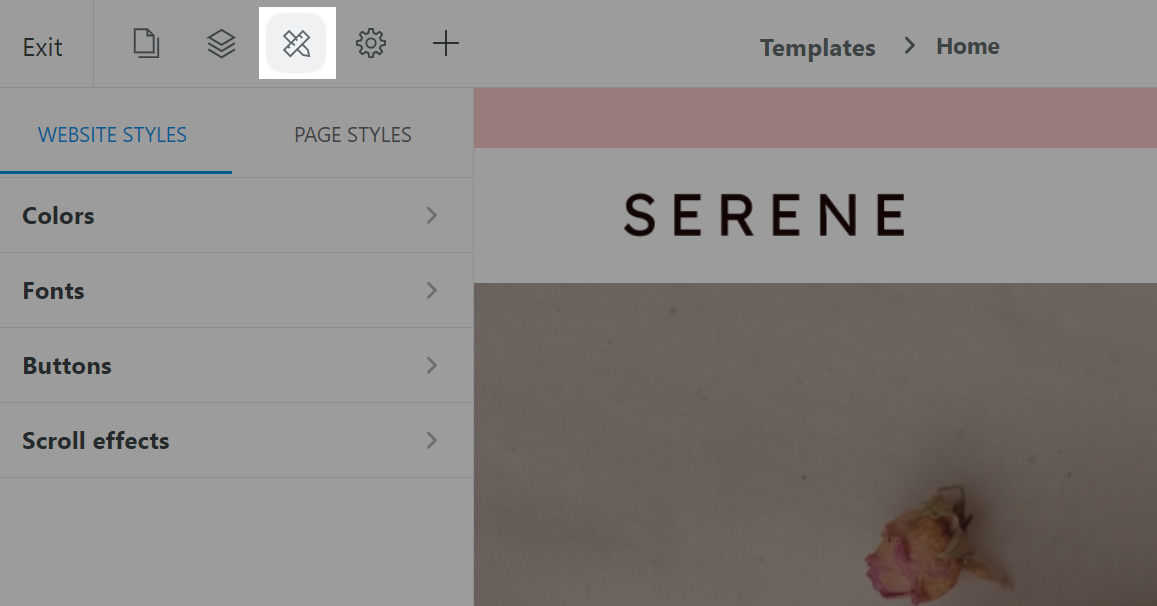
Task: Exit the editor
Action: pyautogui.click(x=43, y=47)
